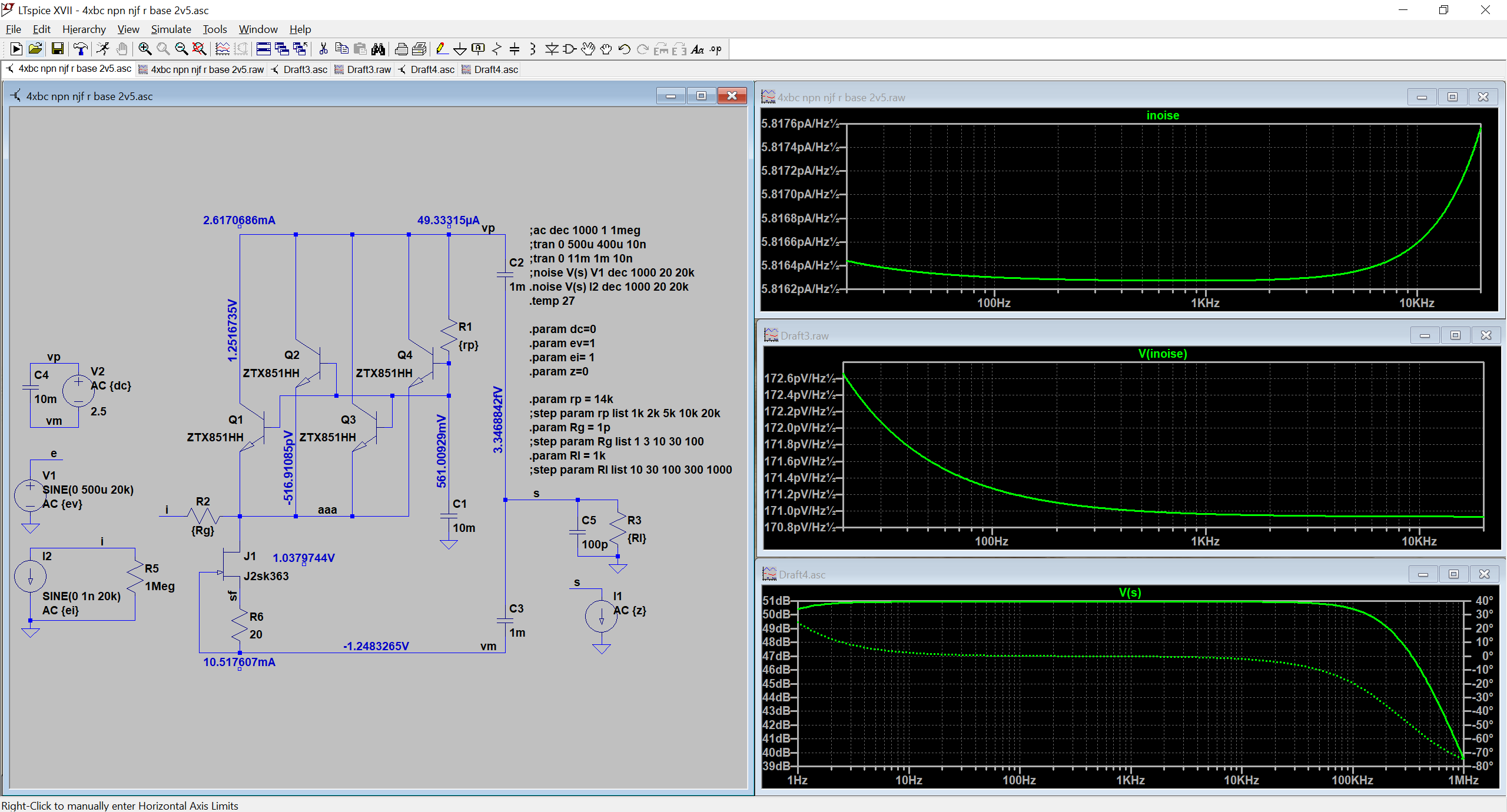Click the 'J2sk363' JFET label
Viewport: 1507px width, 812px height.
point(266,576)
